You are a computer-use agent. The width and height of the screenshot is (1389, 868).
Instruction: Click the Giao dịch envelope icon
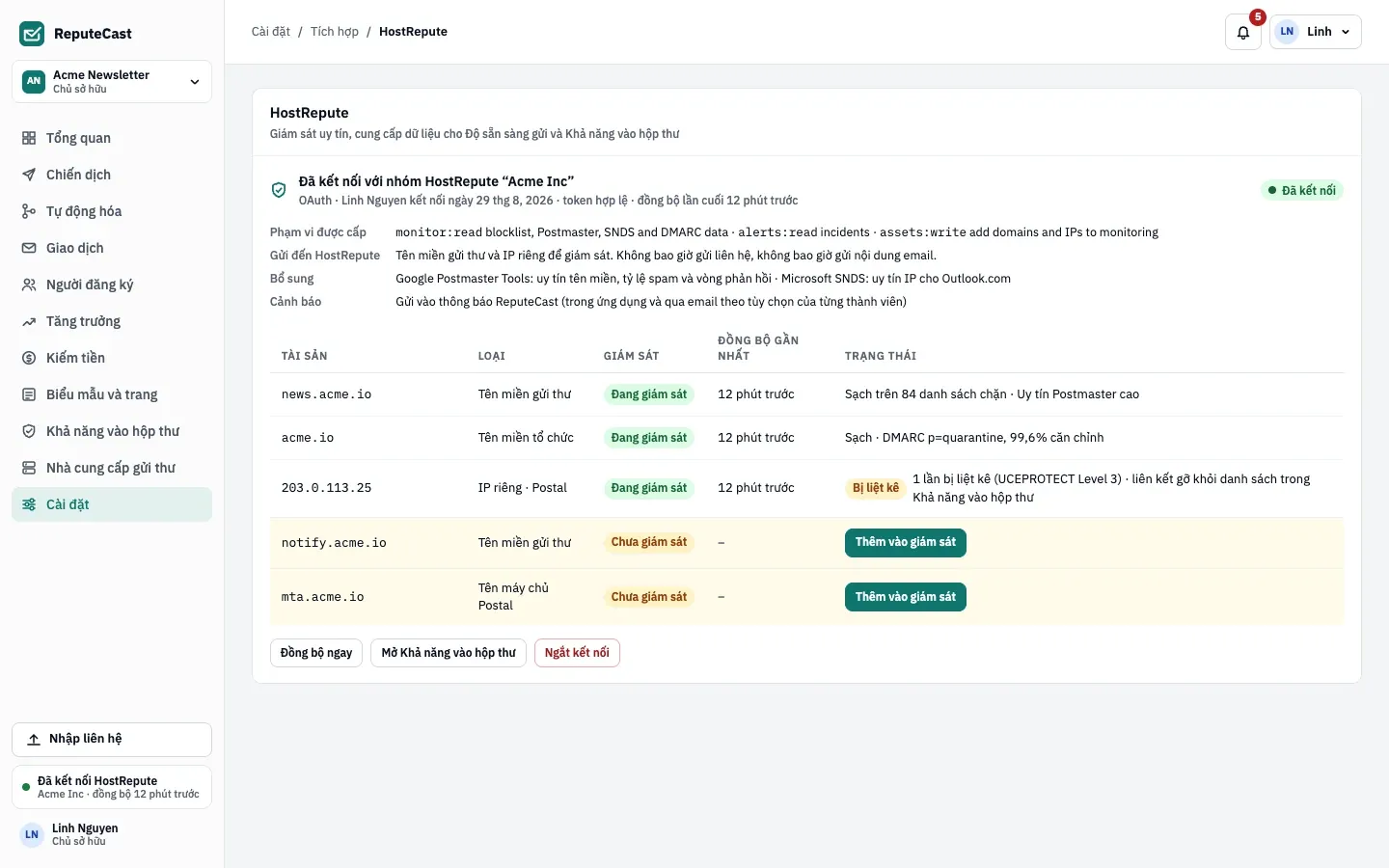click(29, 248)
